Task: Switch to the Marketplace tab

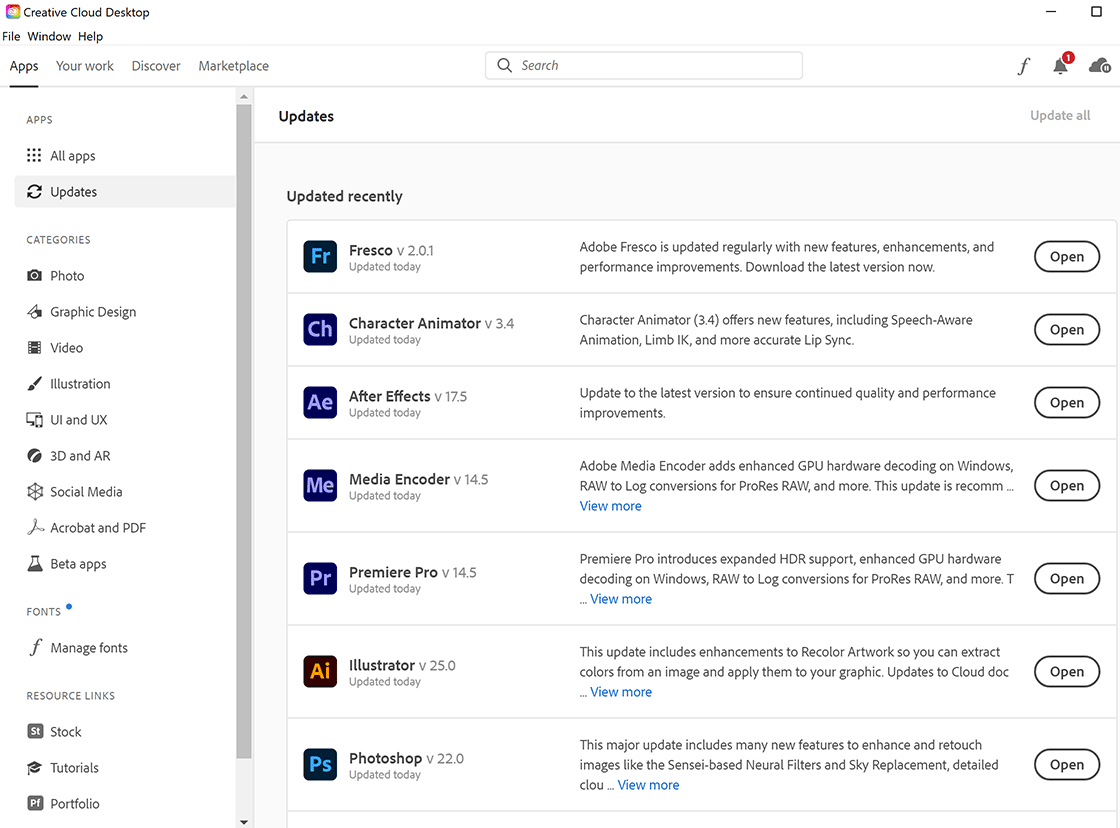Action: coord(234,66)
